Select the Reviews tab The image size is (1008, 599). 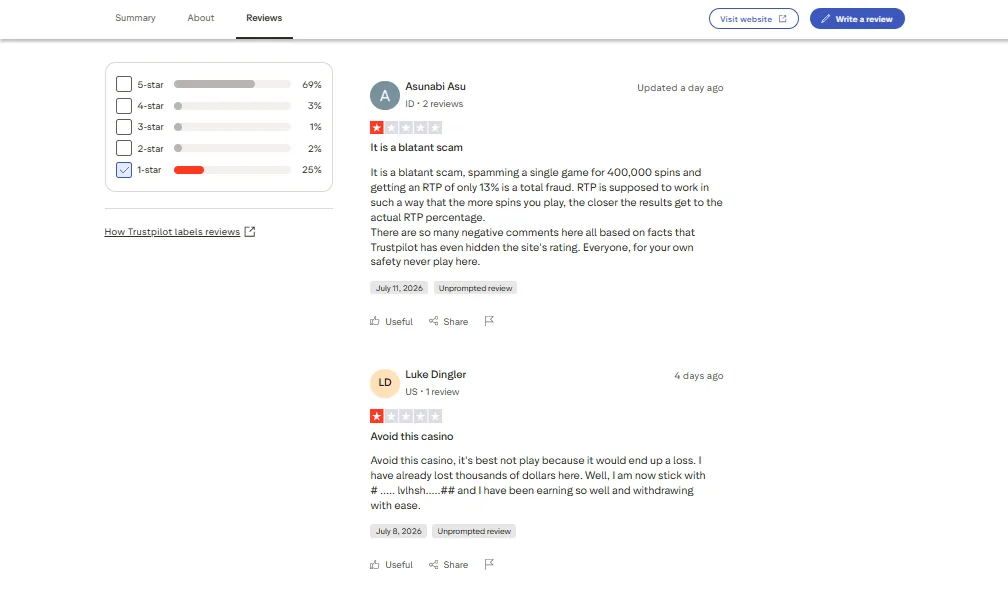click(264, 18)
